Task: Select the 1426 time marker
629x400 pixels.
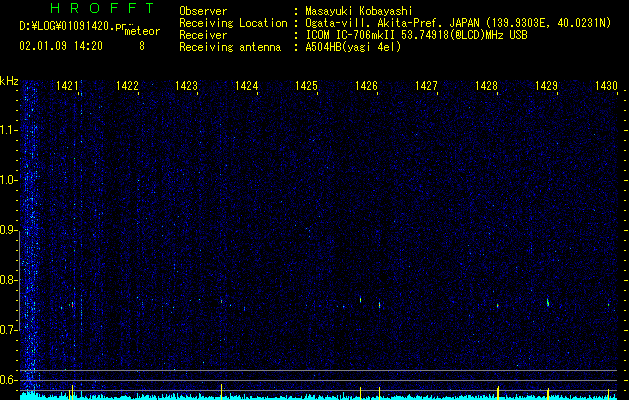Action: pyautogui.click(x=366, y=86)
